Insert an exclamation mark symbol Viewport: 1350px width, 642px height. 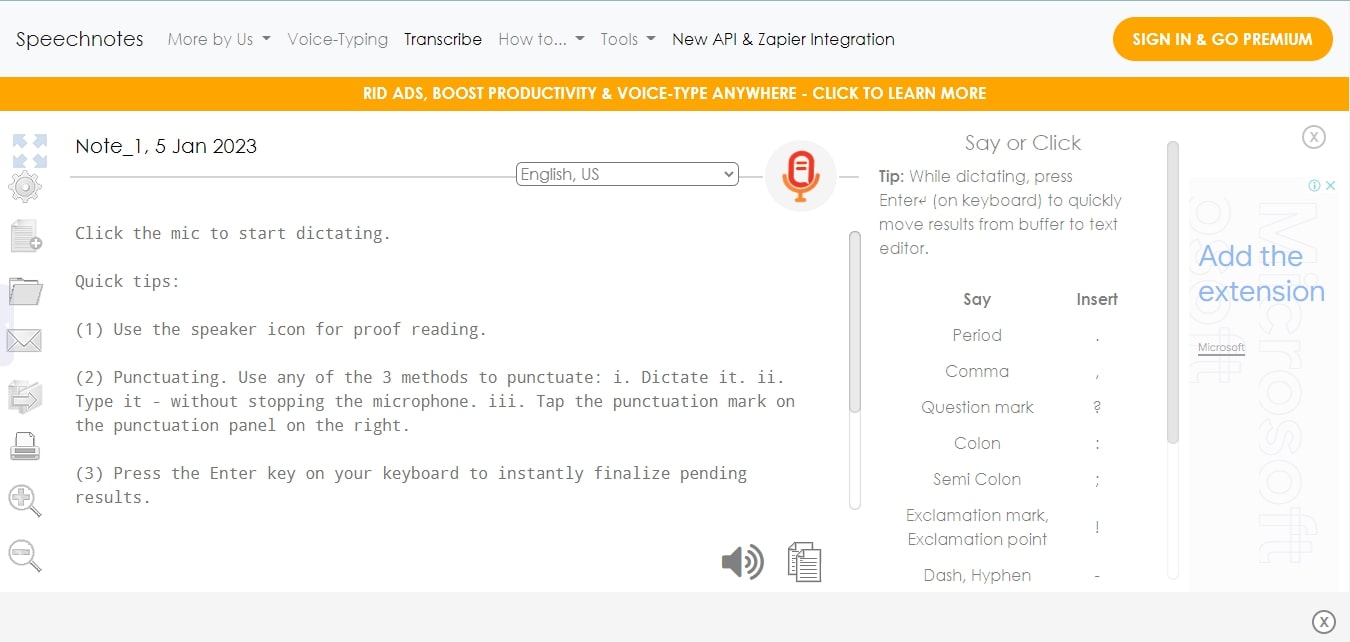pyautogui.click(x=1097, y=527)
